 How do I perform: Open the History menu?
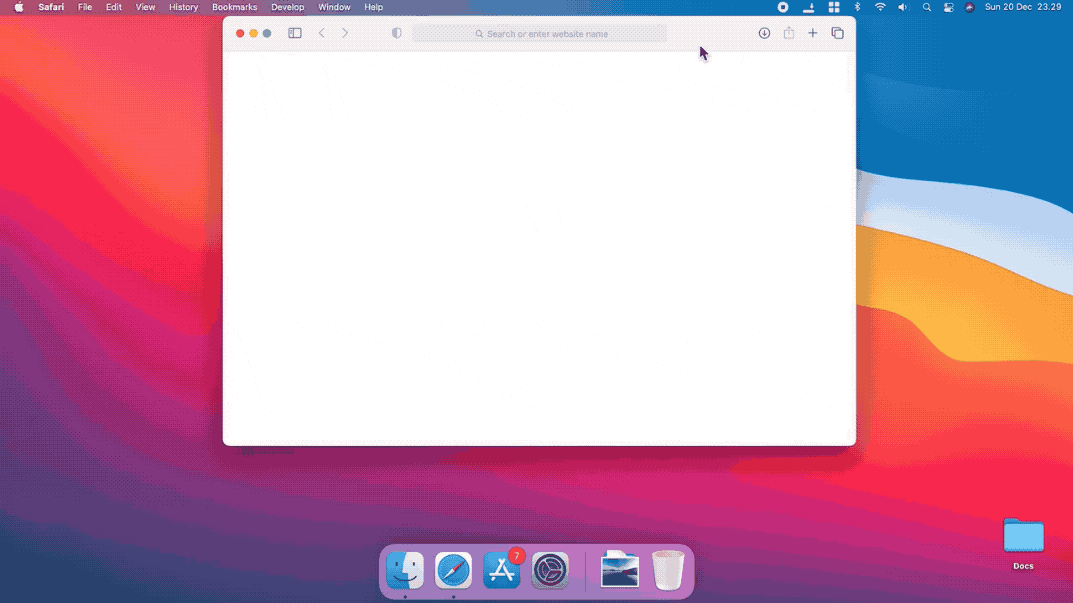[x=183, y=7]
